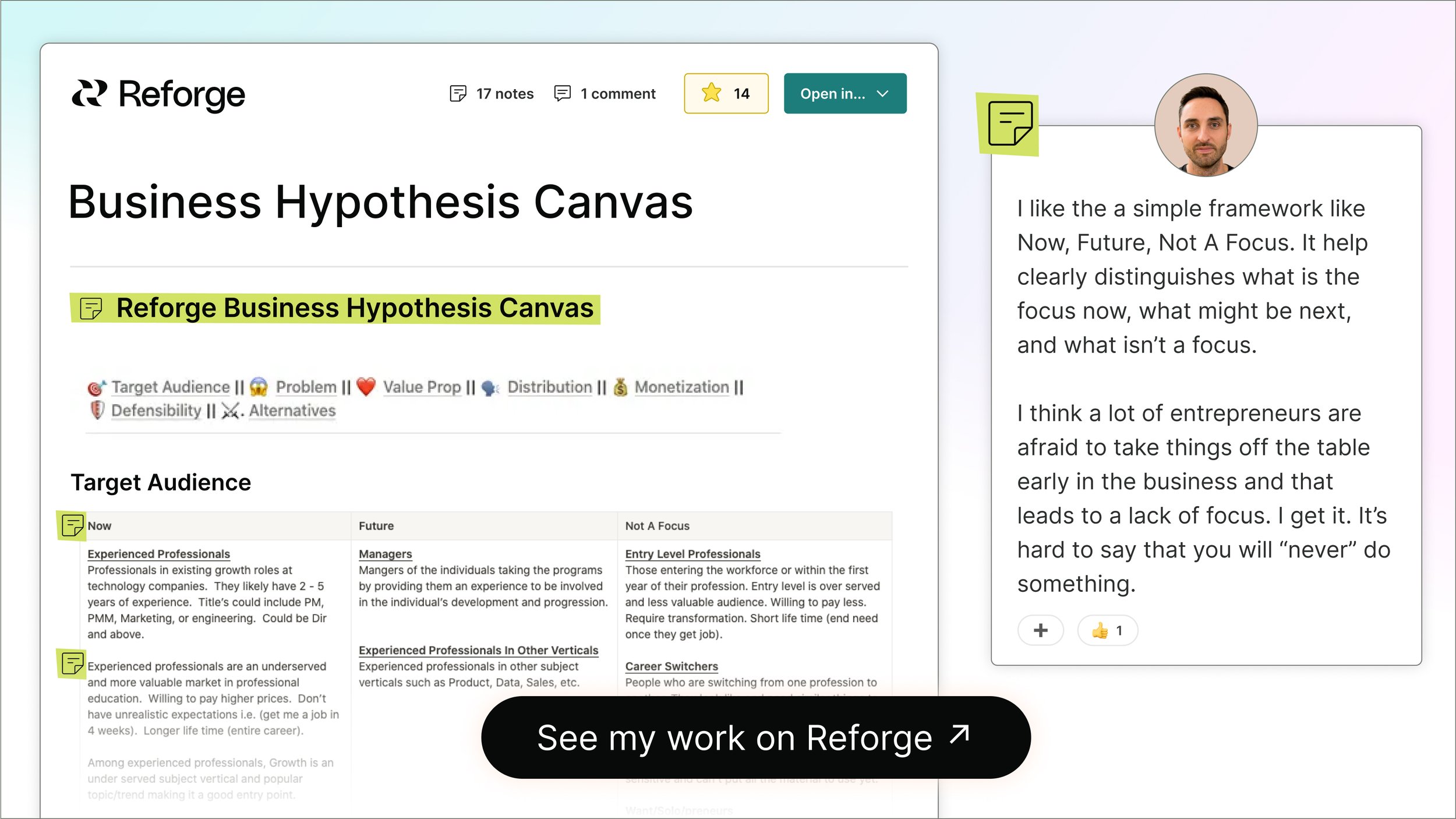Jump to Monetization link
1456x819 pixels.
pos(681,387)
